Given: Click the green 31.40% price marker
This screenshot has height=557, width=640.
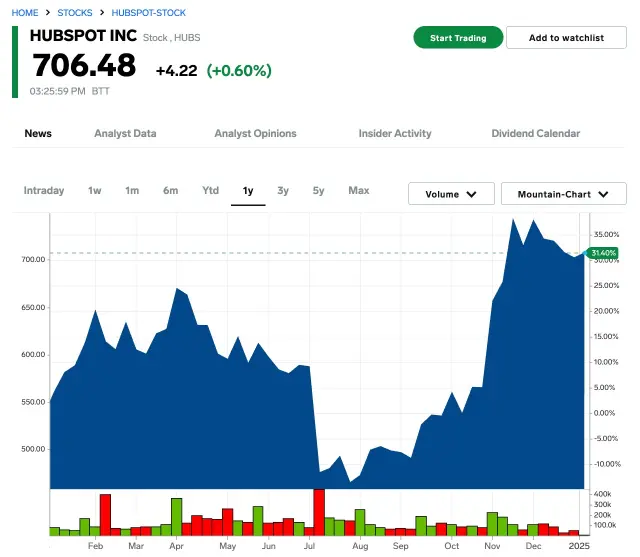Looking at the screenshot, I should click(x=603, y=253).
